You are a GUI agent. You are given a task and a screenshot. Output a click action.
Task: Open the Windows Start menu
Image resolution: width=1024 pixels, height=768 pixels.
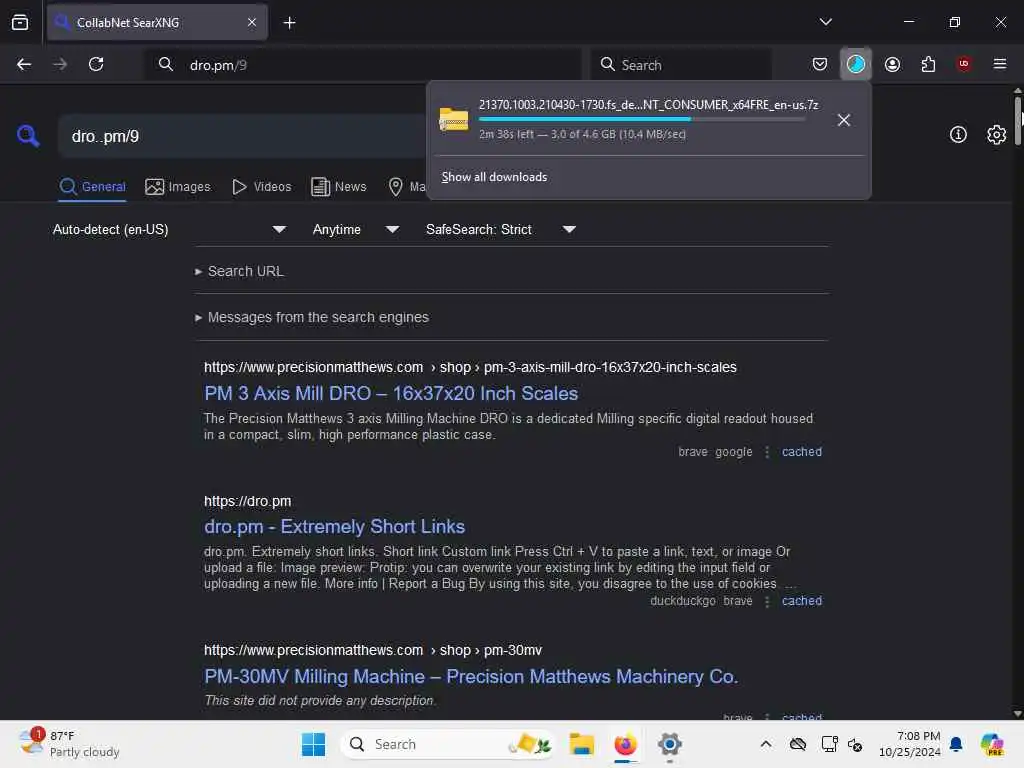[313, 744]
